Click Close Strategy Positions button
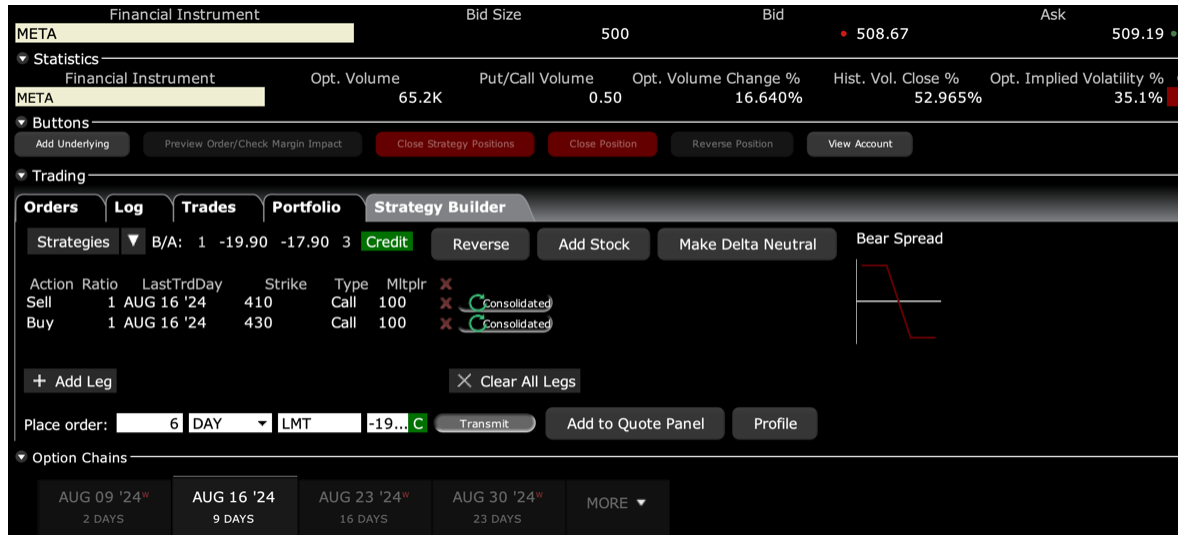The image size is (1182, 544). point(455,144)
